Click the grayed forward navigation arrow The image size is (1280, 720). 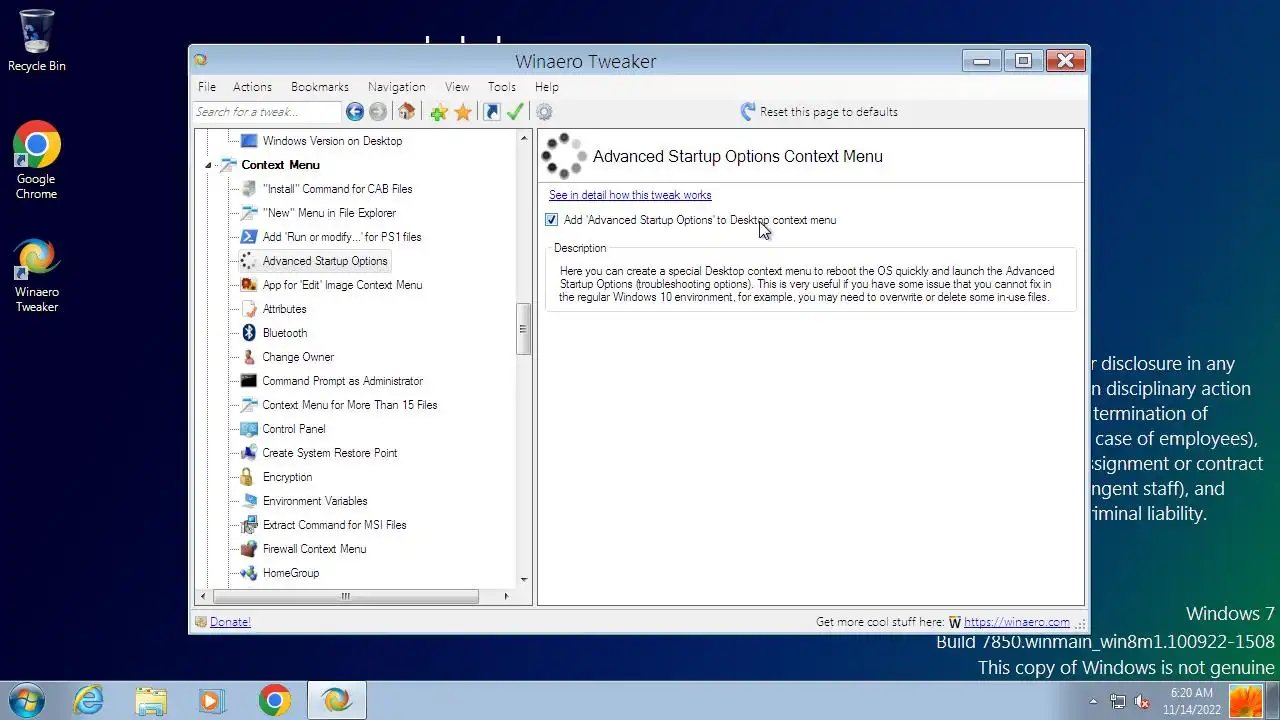tap(378, 112)
